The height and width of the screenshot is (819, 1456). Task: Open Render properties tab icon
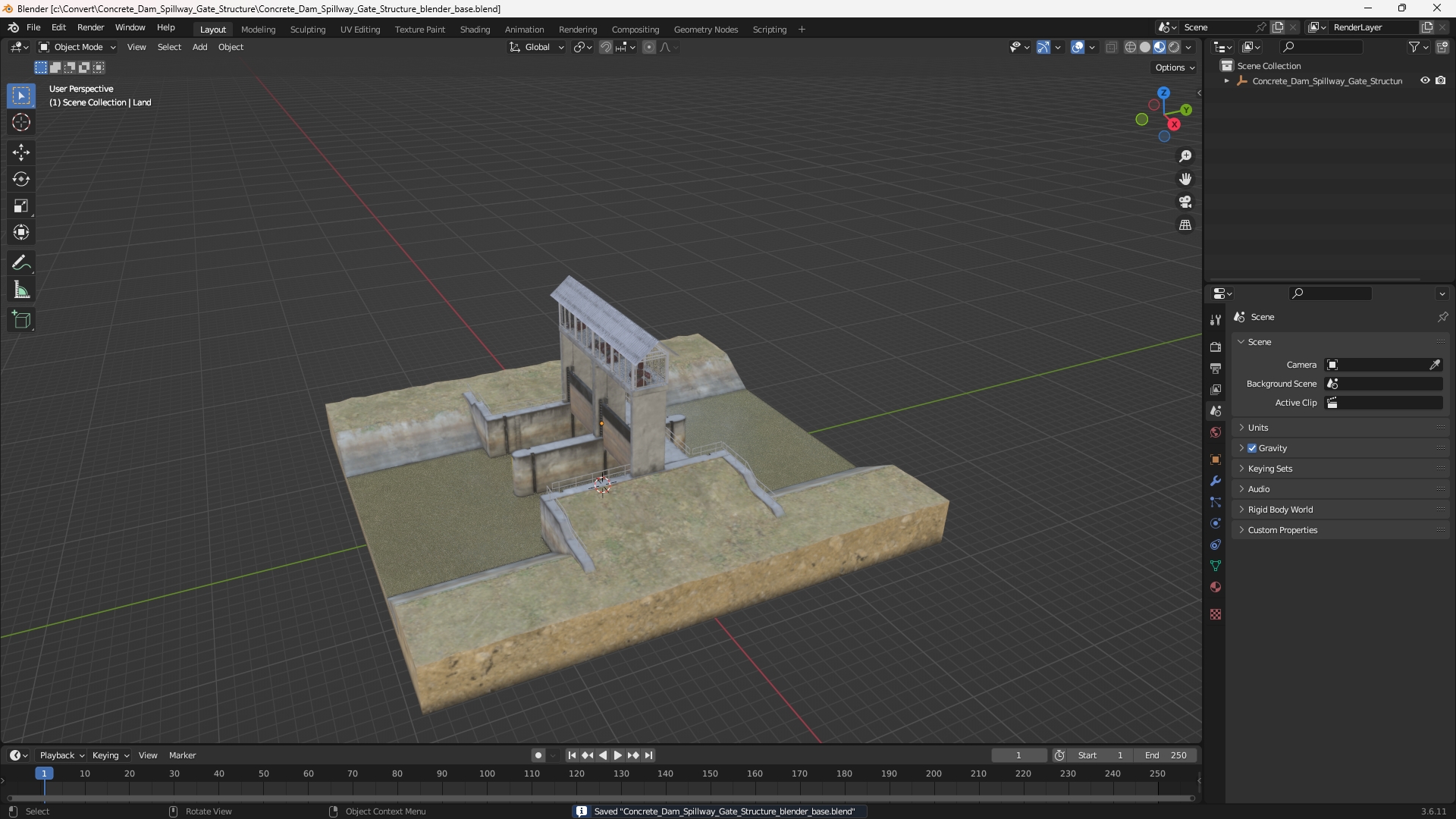1216,347
